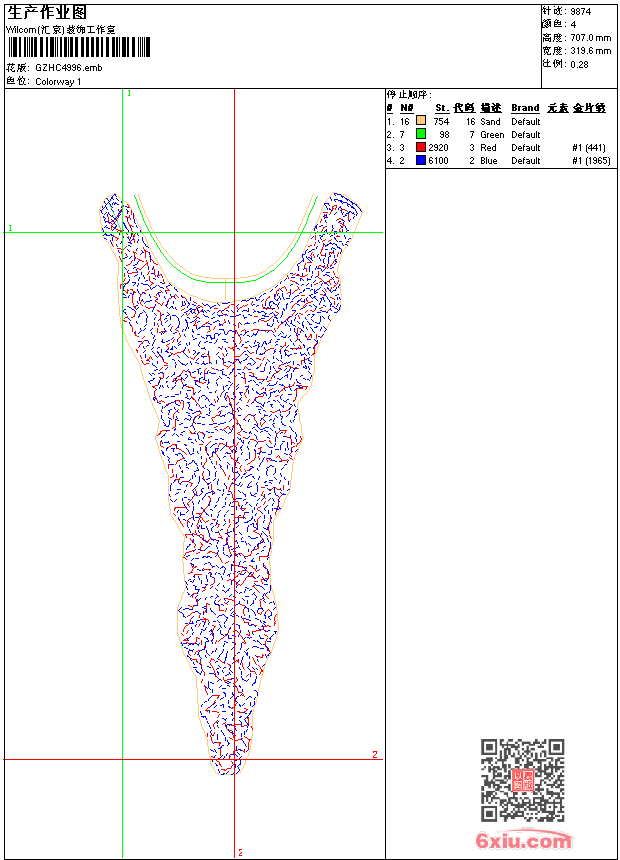620x860 pixels.
Task: Select the Sand row description text
Action: [x=490, y=121]
